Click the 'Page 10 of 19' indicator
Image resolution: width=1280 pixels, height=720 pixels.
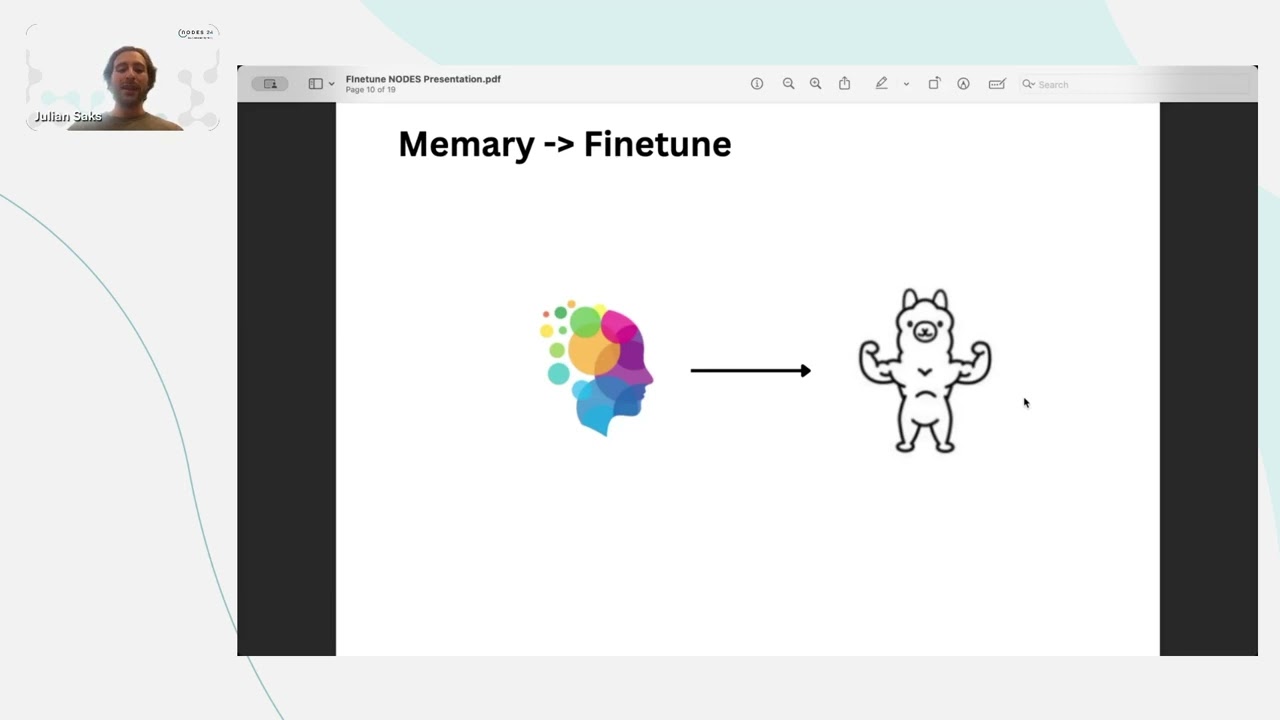(x=371, y=90)
